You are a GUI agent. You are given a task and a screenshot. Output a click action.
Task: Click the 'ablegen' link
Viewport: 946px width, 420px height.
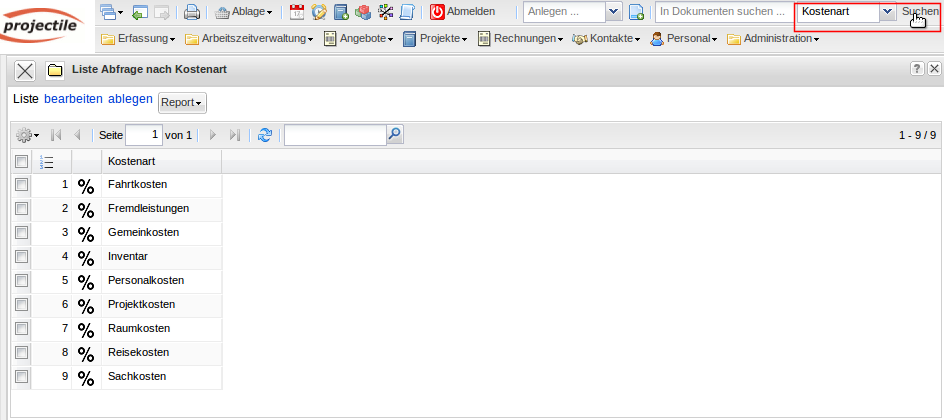[x=130, y=99]
